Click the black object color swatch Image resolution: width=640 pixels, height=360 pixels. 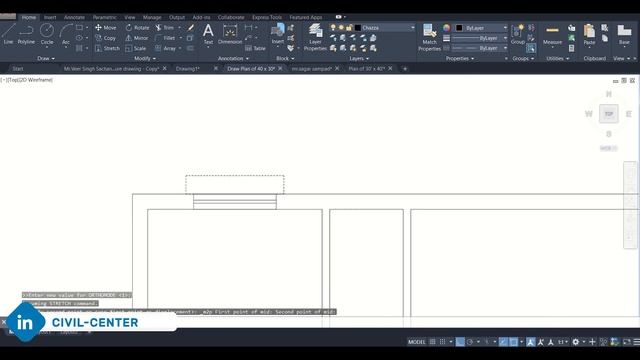[x=459, y=28]
